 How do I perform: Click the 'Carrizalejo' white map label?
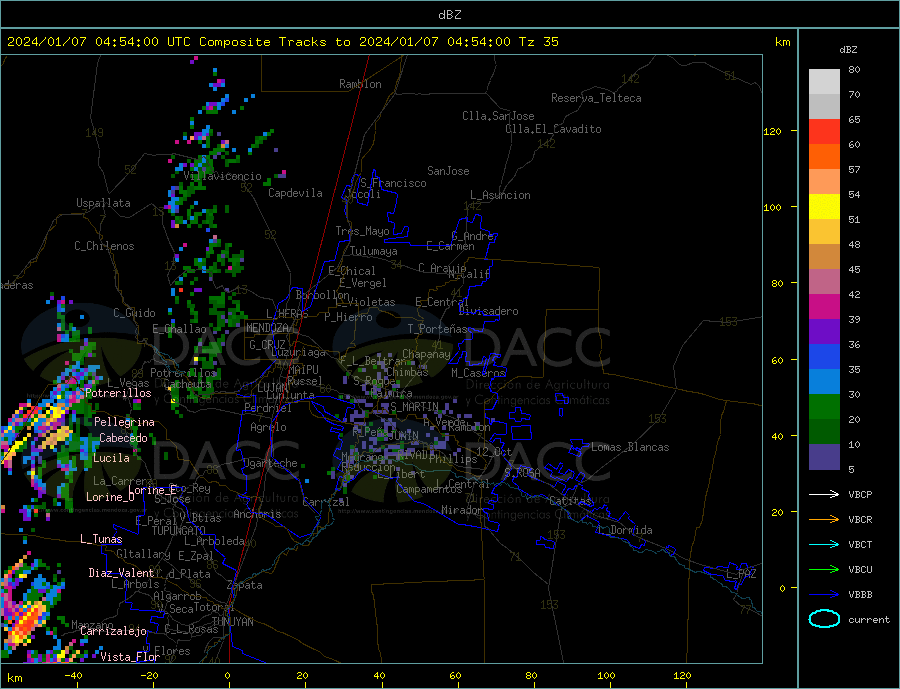[114, 632]
